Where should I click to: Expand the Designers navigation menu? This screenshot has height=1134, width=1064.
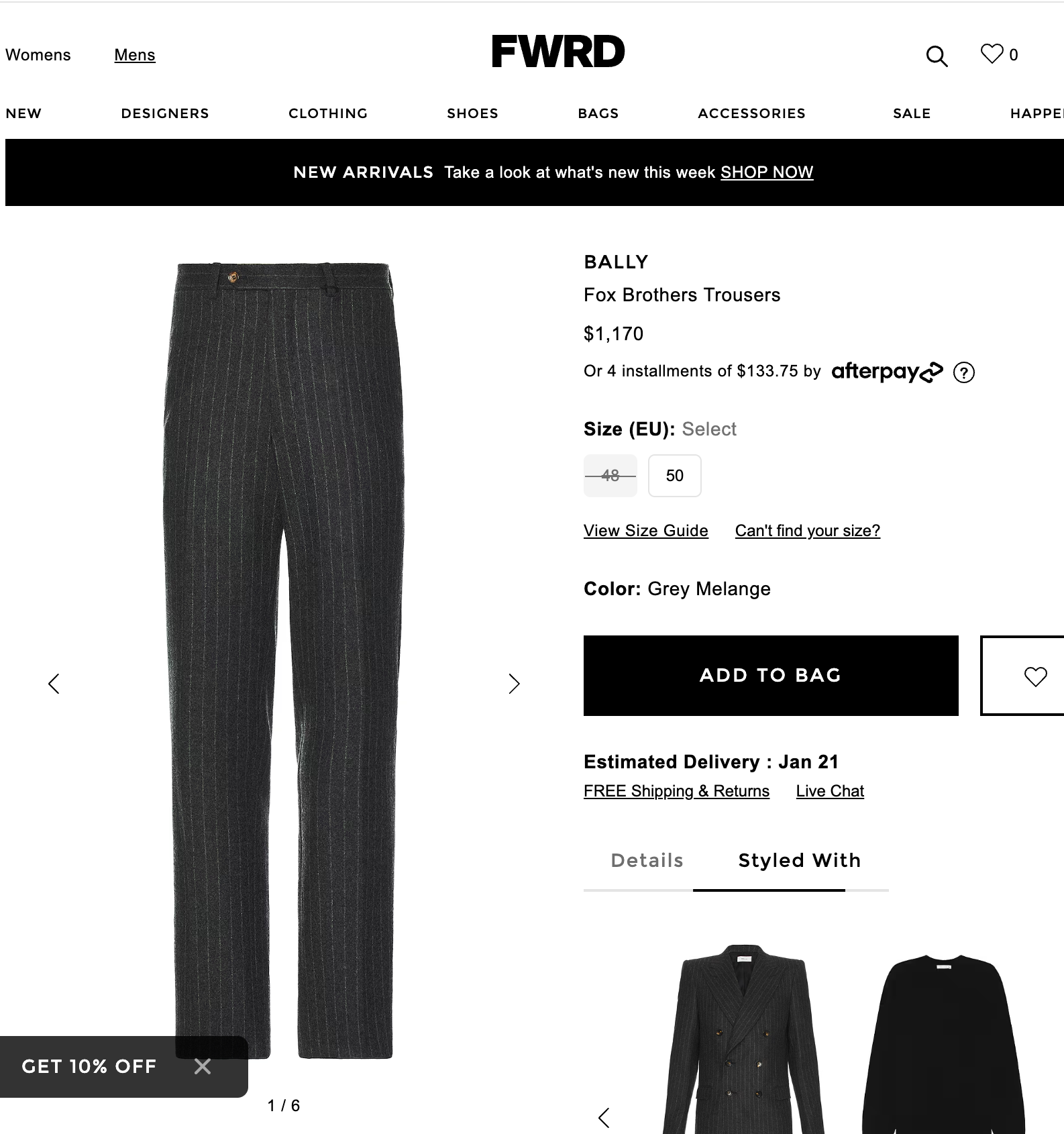pyautogui.click(x=165, y=113)
